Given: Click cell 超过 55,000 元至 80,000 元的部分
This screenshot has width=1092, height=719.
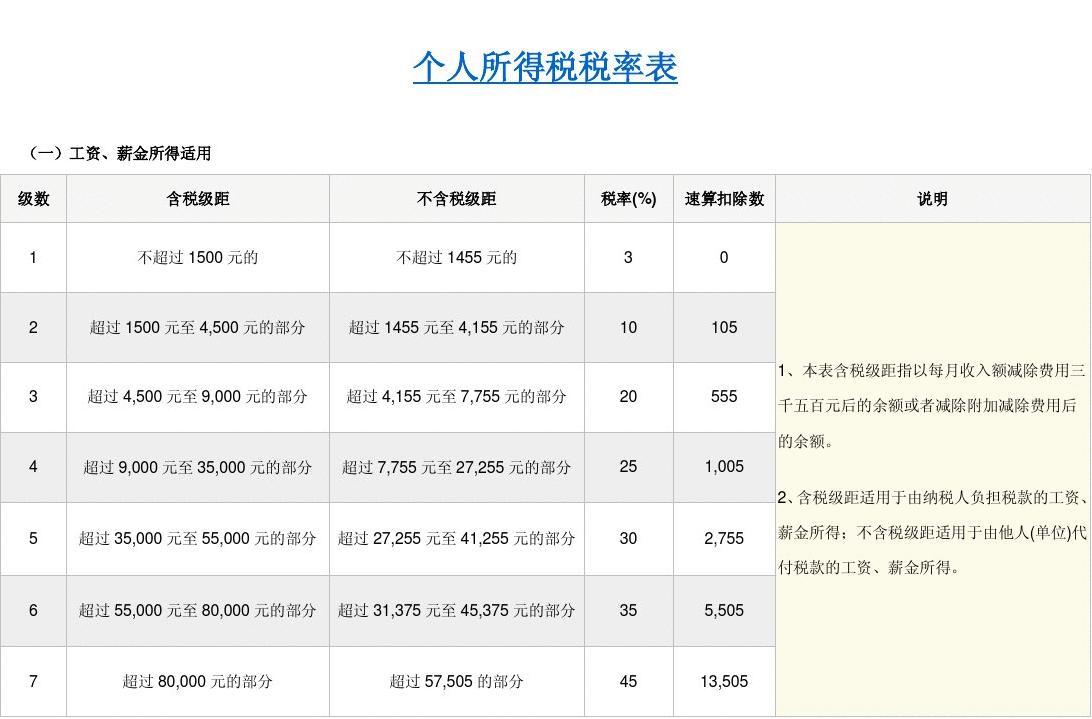Looking at the screenshot, I should [x=198, y=611].
